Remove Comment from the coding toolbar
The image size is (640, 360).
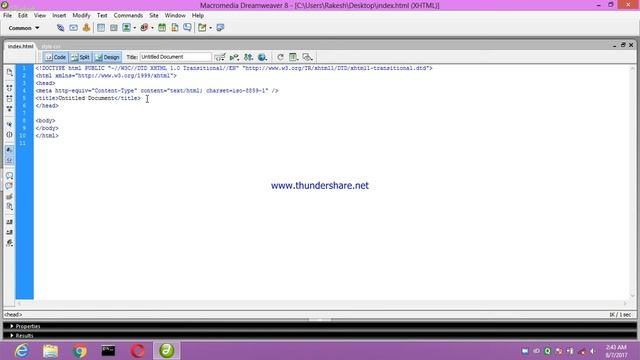coord(9,186)
